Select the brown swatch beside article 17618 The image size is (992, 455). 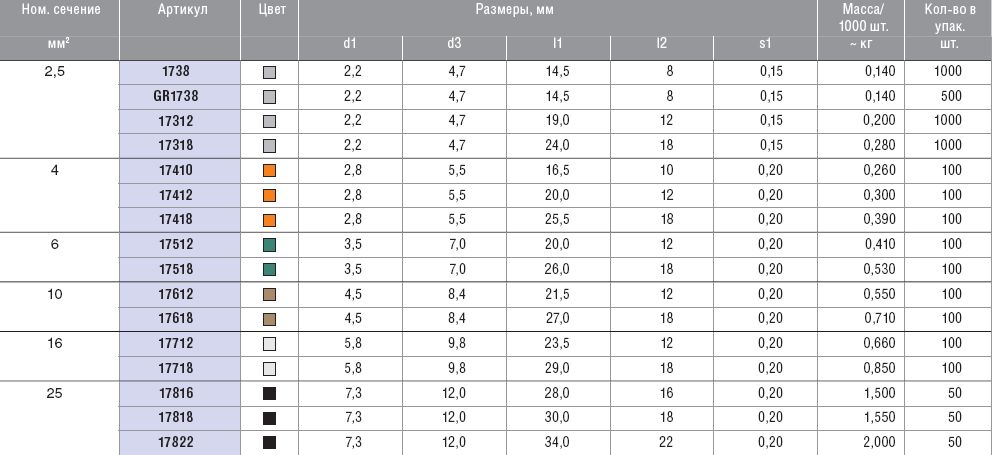point(268,319)
